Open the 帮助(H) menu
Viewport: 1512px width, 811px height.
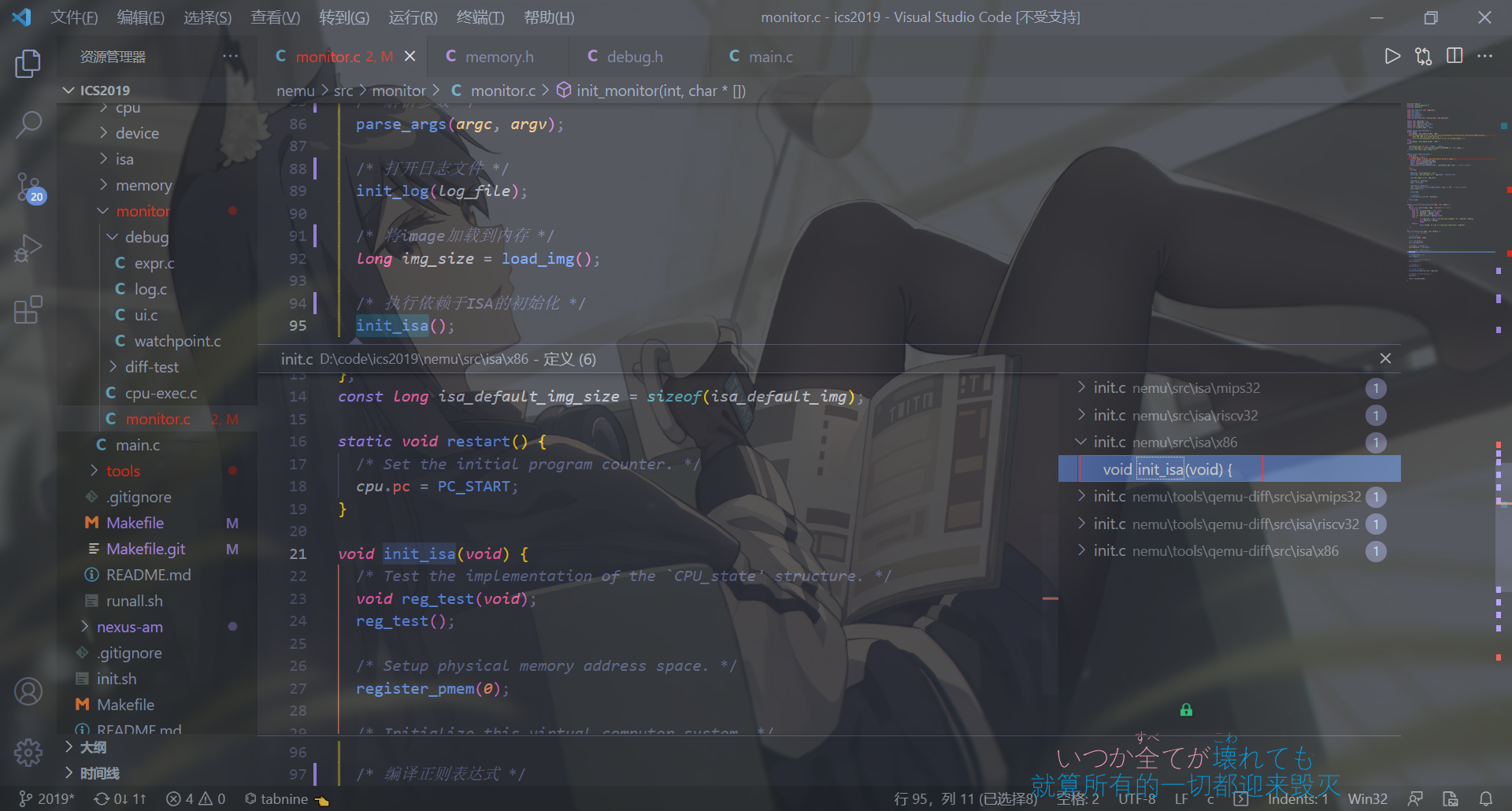click(x=549, y=17)
